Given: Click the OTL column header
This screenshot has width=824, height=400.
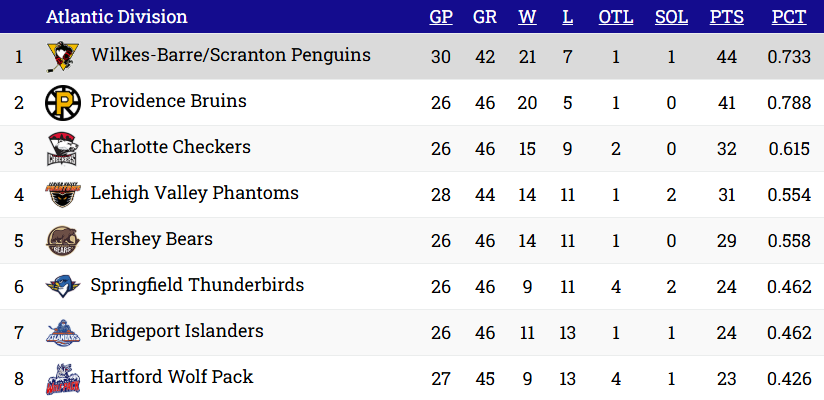Looking at the screenshot, I should click(615, 17).
